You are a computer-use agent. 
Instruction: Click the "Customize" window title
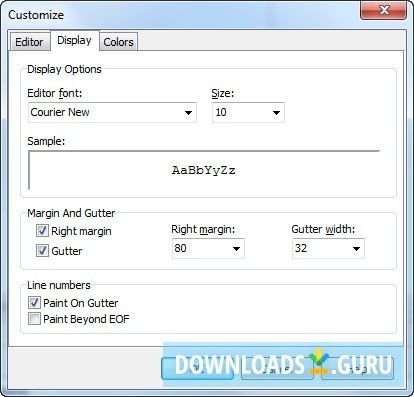coord(36,15)
